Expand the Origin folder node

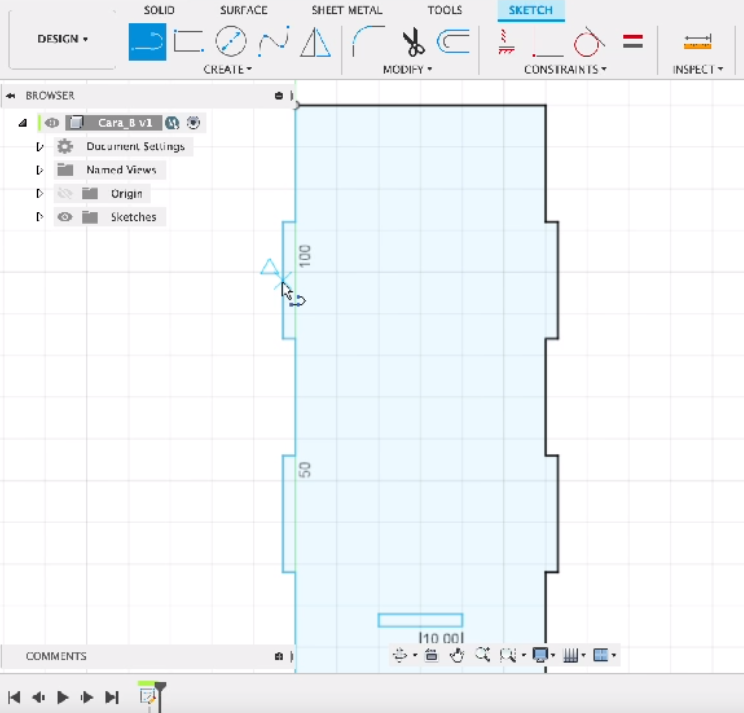(x=40, y=194)
